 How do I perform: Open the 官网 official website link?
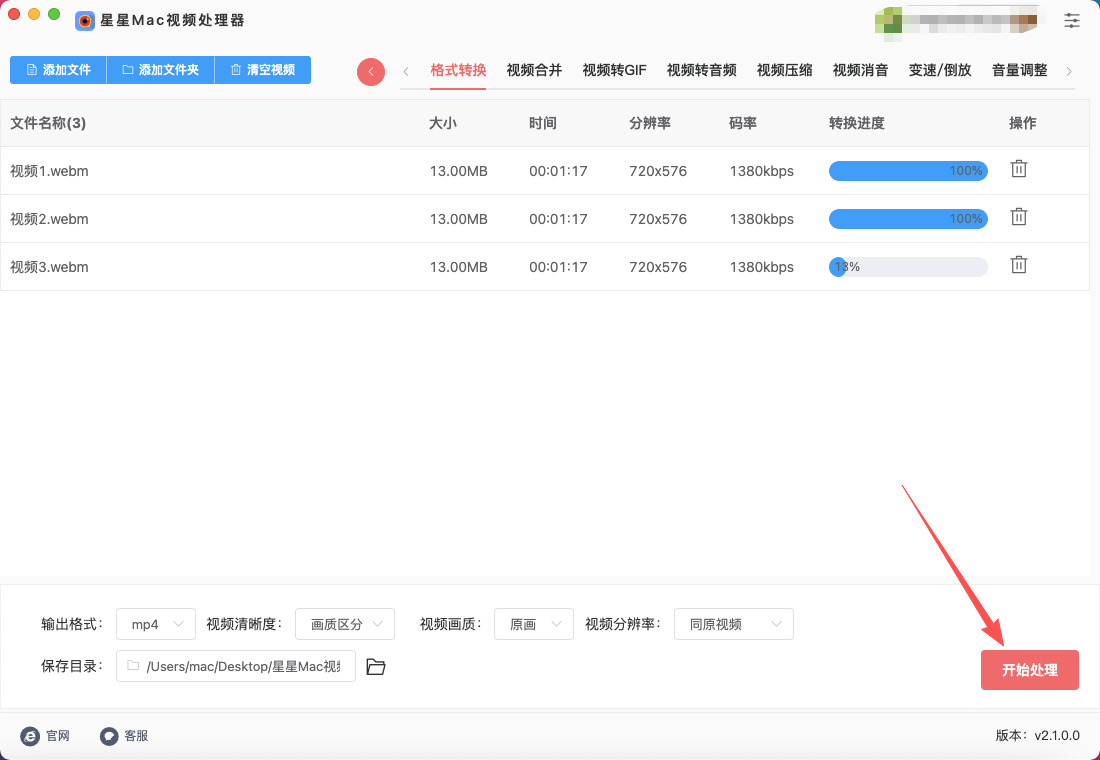(45, 736)
